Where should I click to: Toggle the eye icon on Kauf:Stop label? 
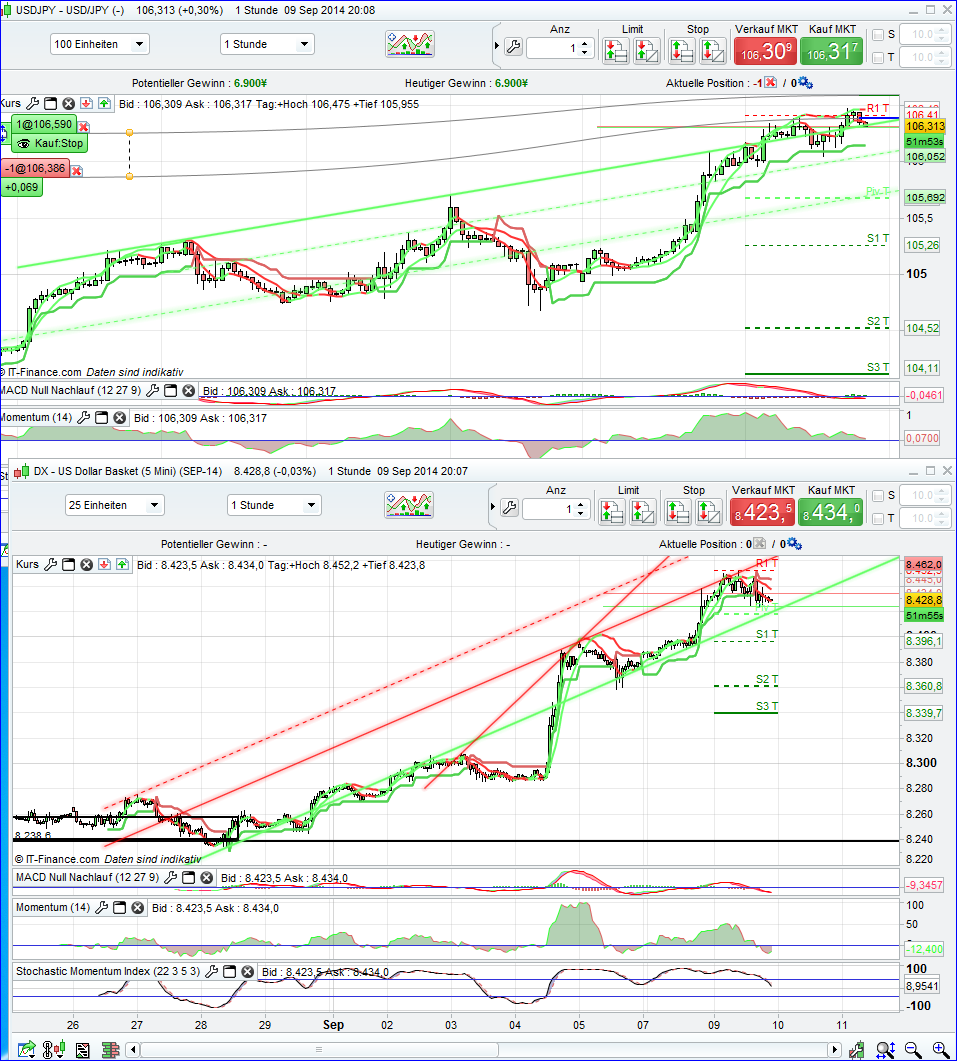(x=23, y=143)
